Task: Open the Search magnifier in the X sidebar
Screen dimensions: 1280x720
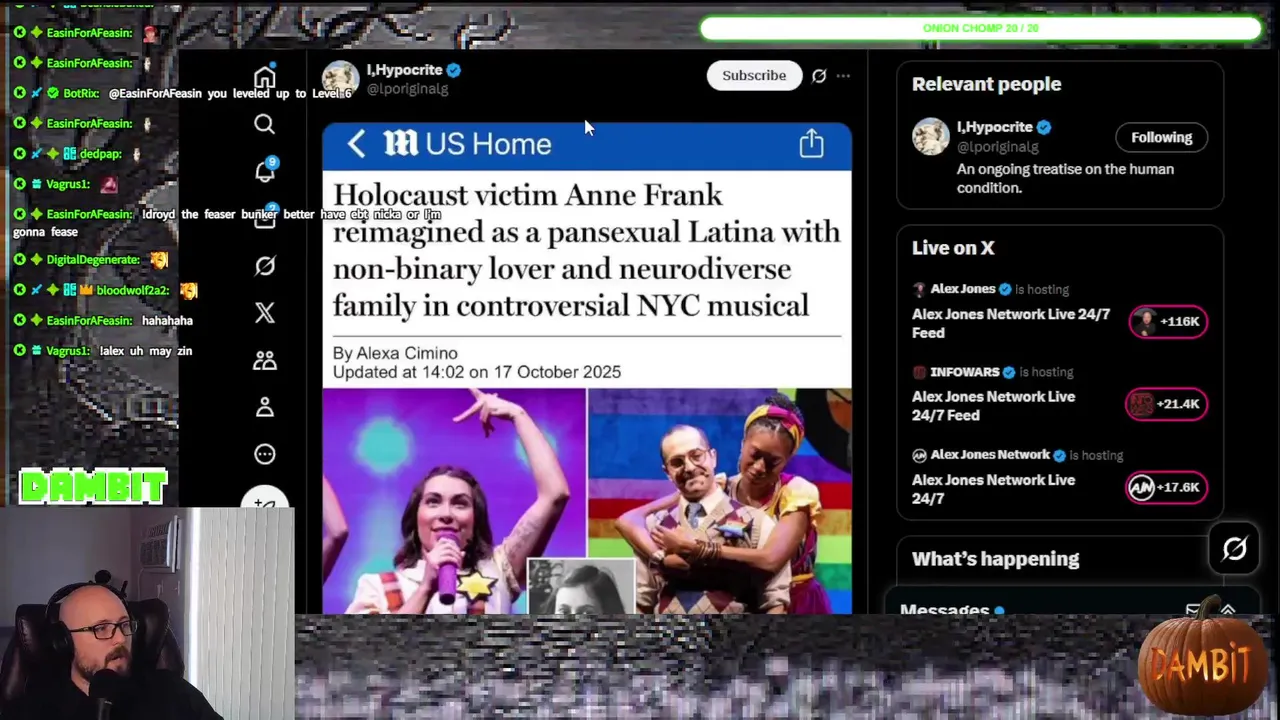Action: tap(264, 124)
